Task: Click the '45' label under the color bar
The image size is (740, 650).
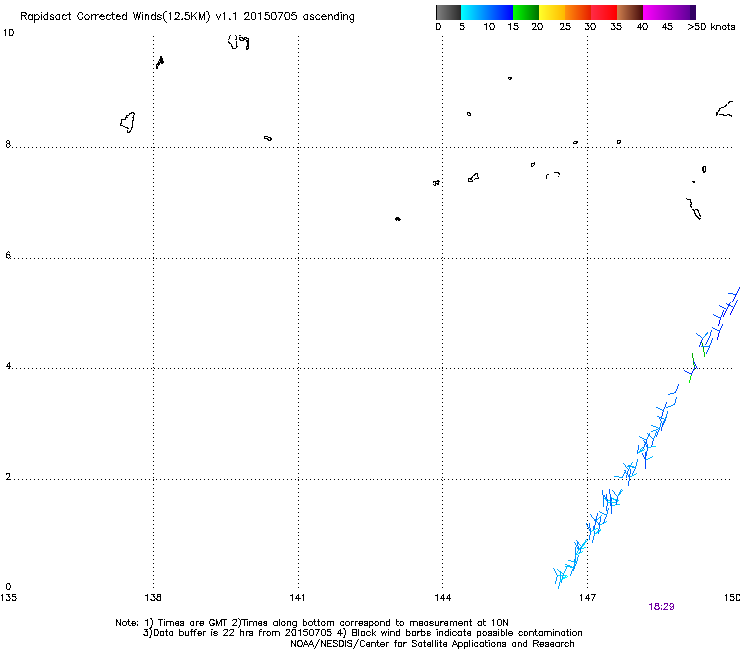Action: click(x=667, y=27)
